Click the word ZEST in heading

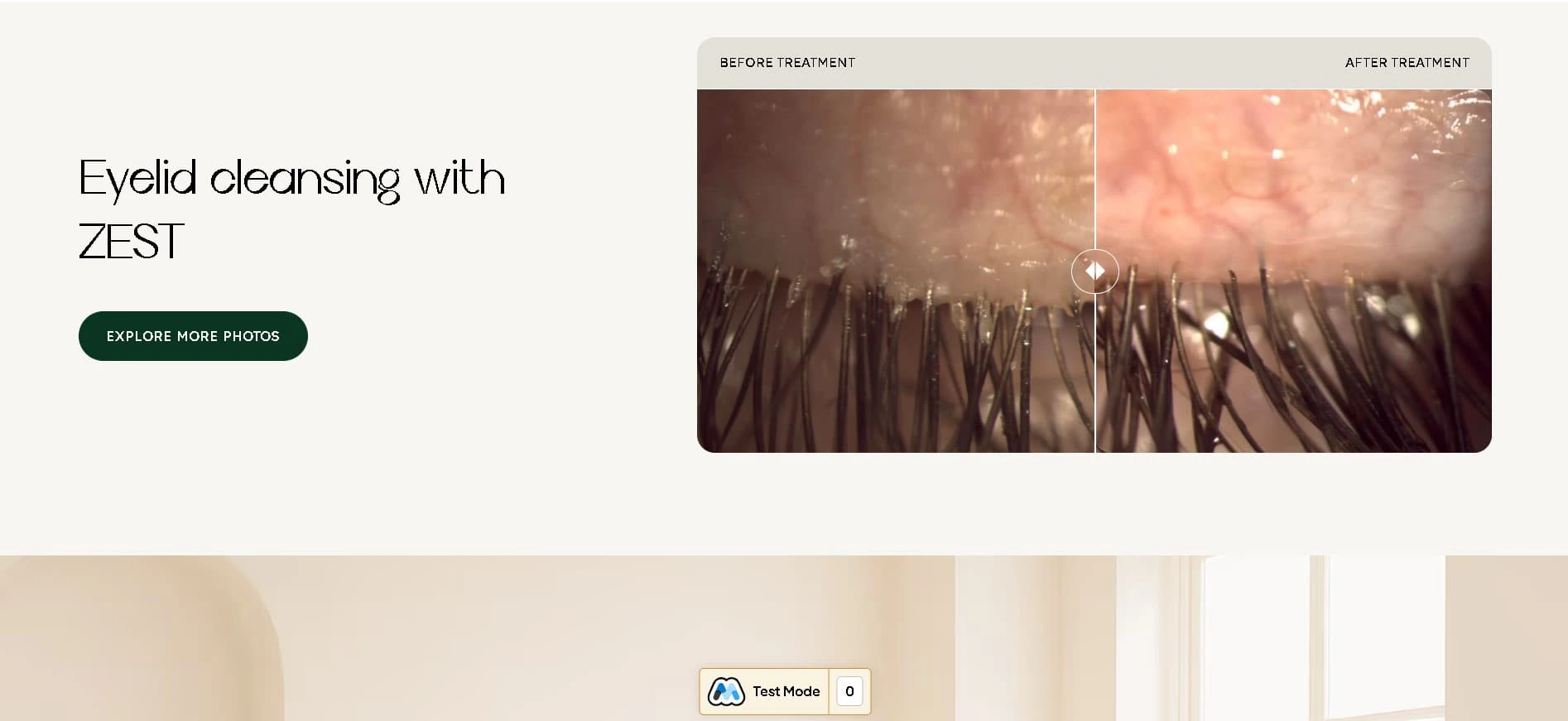pos(131,242)
